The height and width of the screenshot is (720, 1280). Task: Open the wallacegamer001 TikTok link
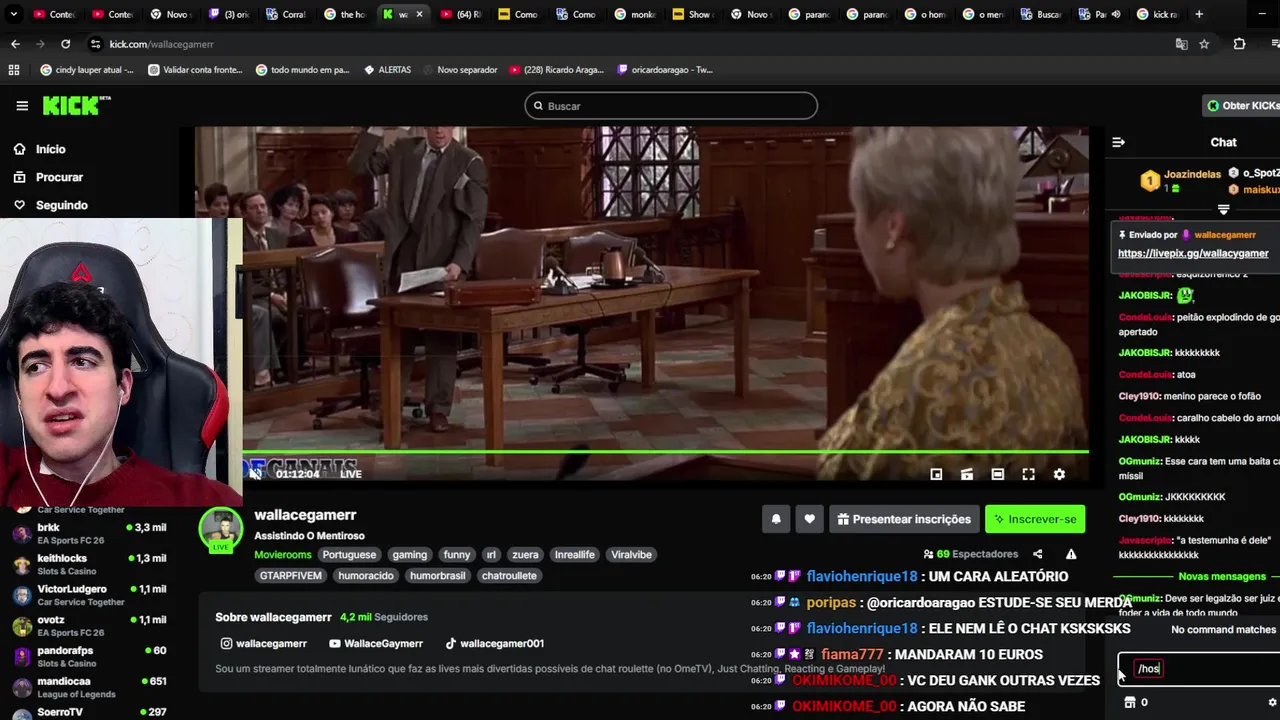click(x=494, y=644)
